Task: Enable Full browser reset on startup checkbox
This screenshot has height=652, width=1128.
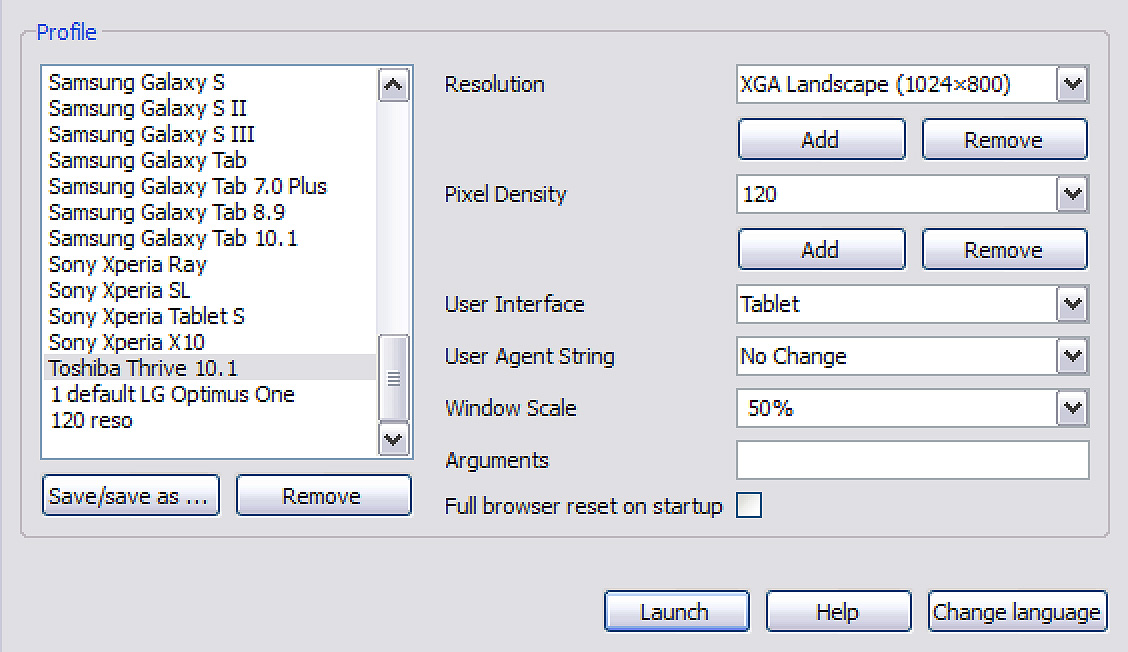Action: point(749,505)
